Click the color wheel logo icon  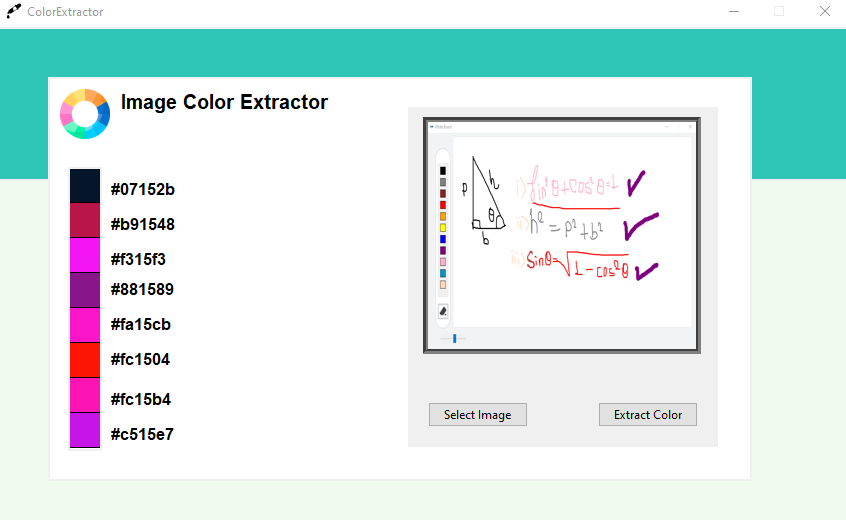[85, 114]
